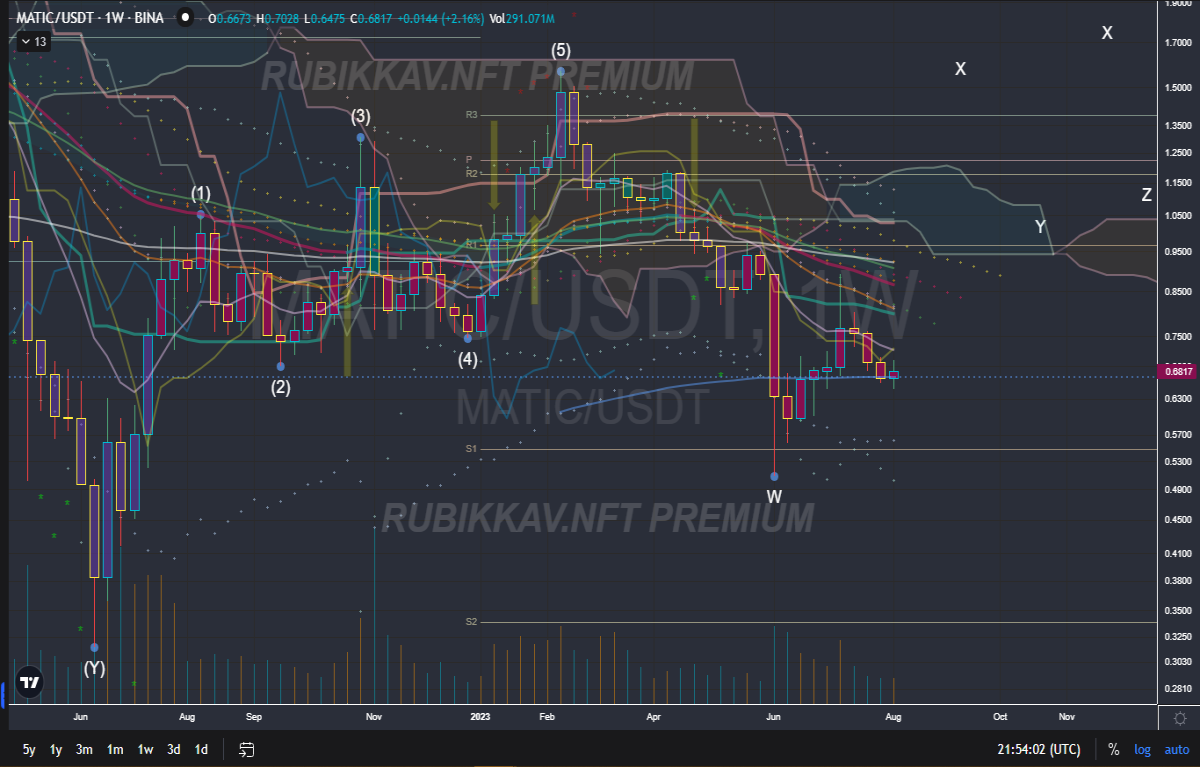Select the 1w range button
Viewport: 1200px width, 767px height.
point(145,749)
